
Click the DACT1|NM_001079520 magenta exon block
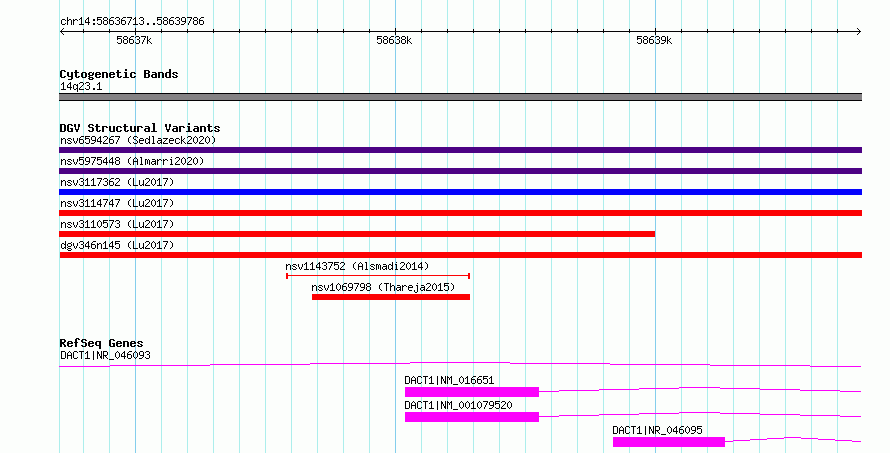472,417
